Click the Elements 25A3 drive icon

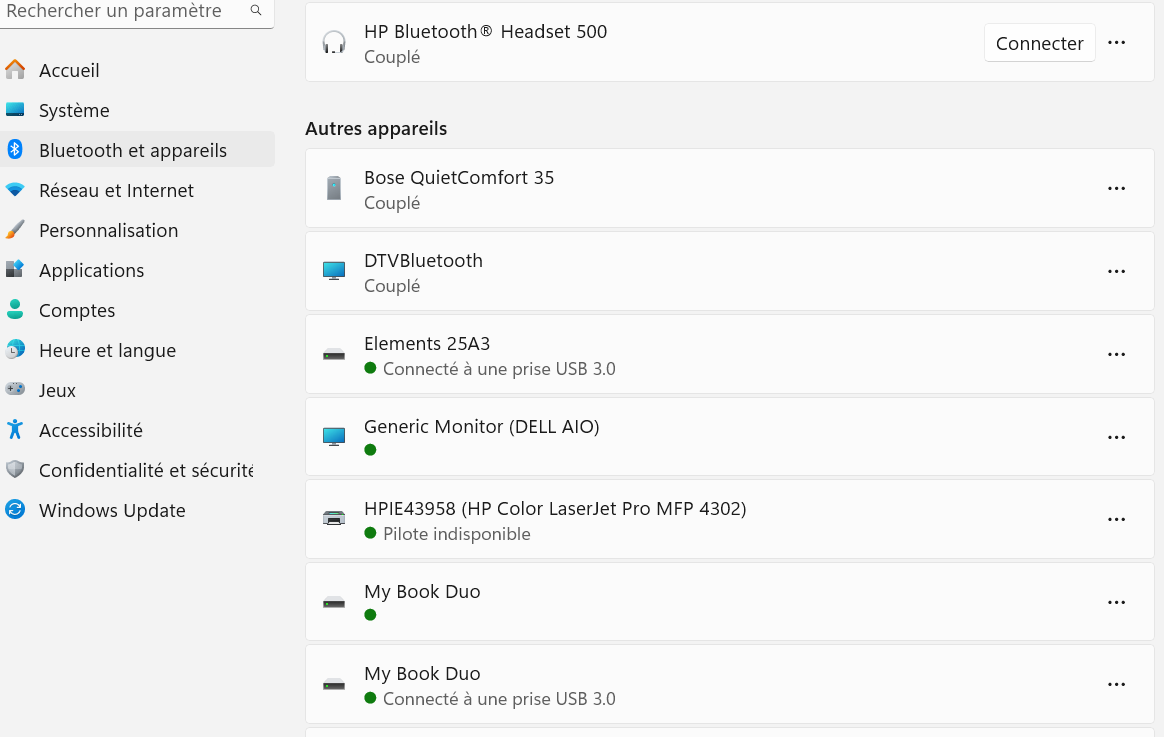pos(334,355)
